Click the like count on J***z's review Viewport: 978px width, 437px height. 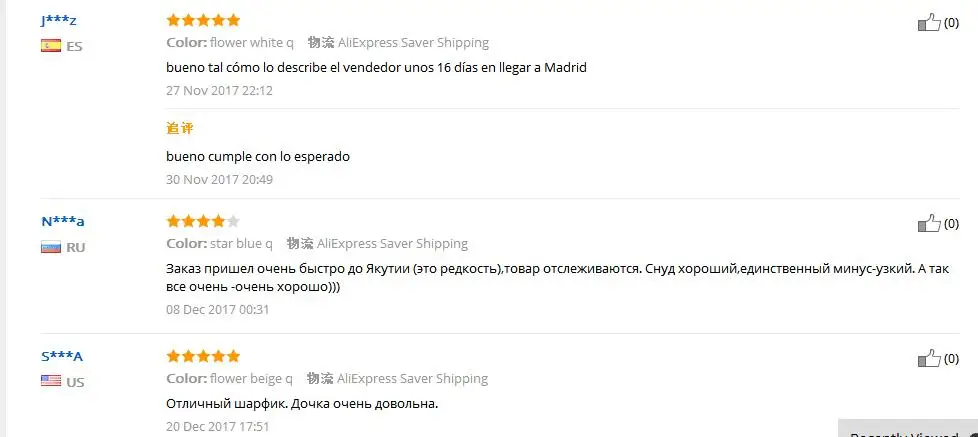(951, 23)
